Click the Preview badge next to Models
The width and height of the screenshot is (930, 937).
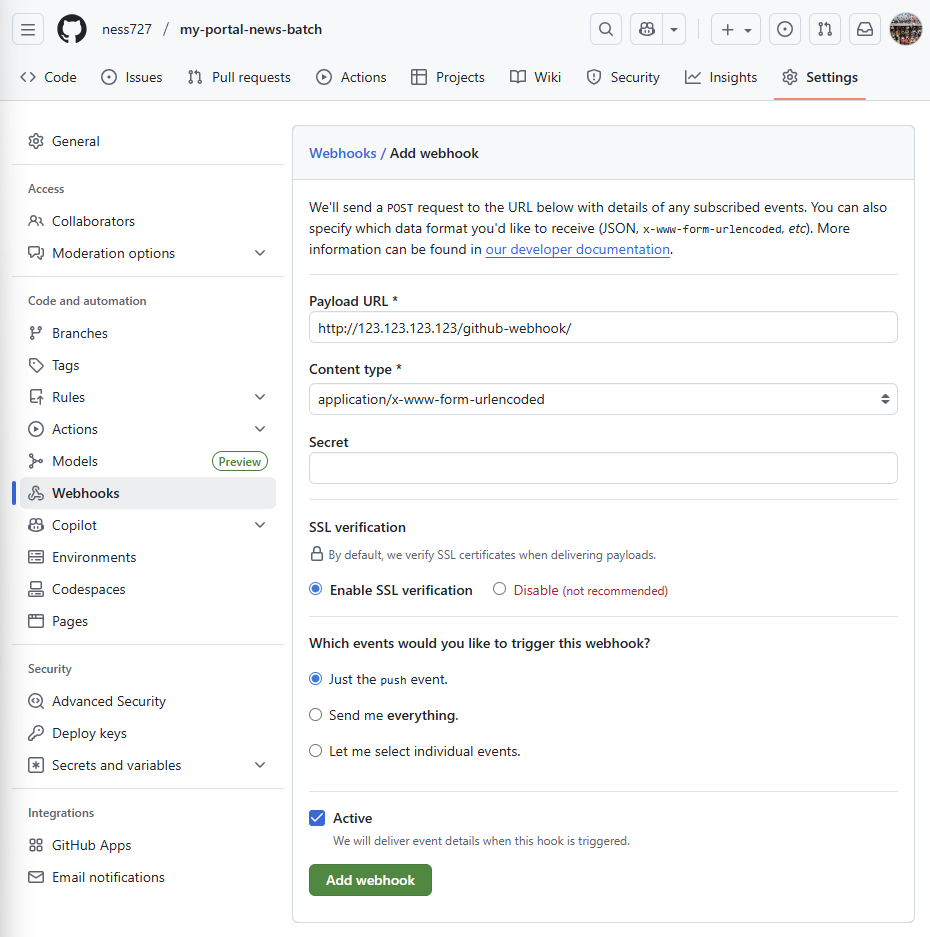[240, 461]
